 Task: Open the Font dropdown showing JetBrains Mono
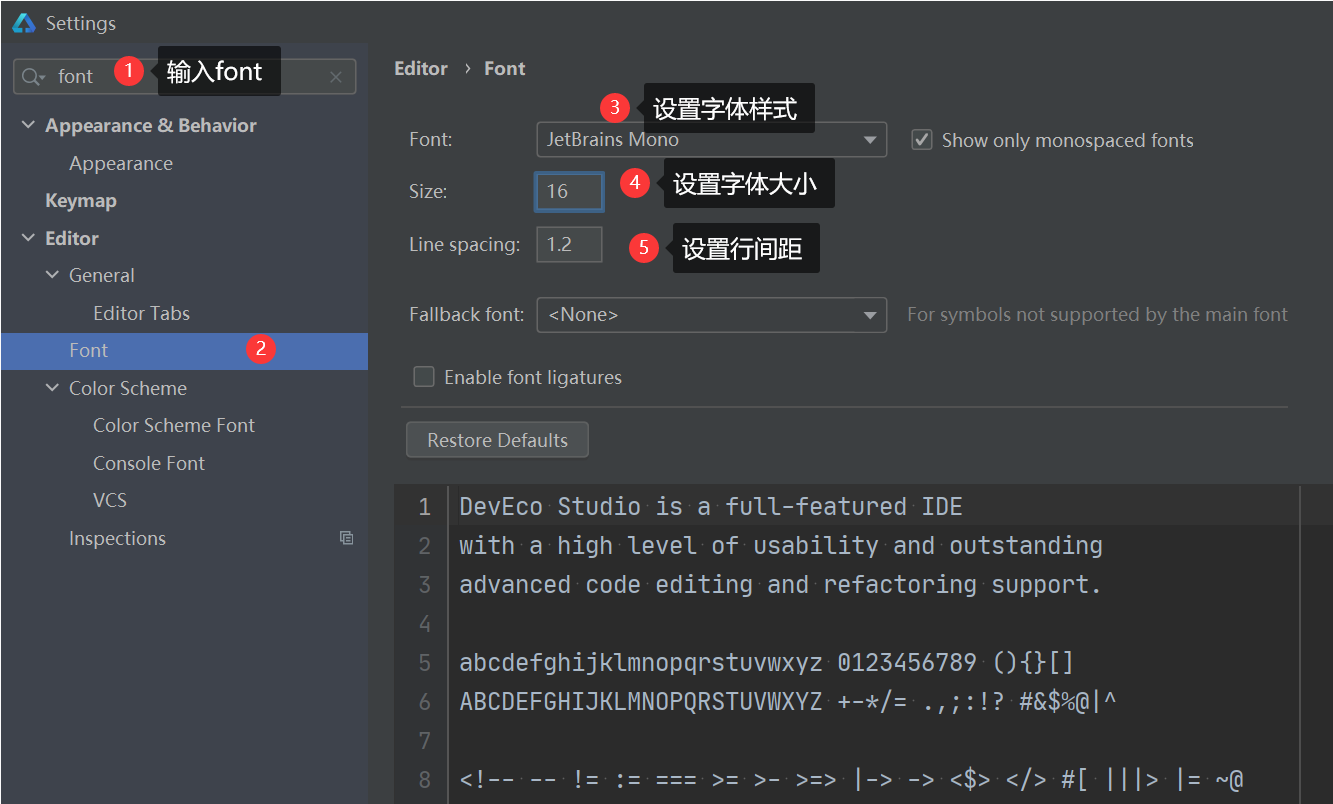(x=712, y=140)
